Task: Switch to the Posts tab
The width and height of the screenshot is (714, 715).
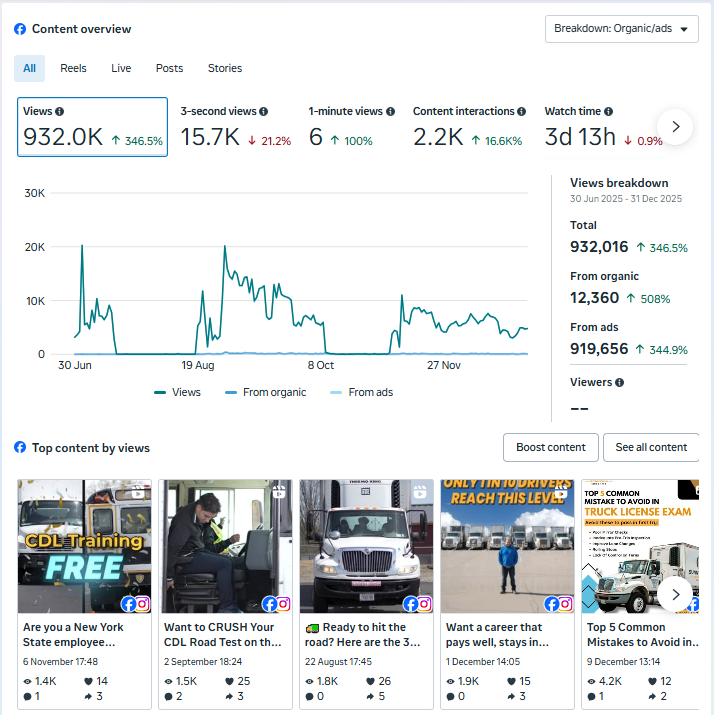Action: pos(169,68)
